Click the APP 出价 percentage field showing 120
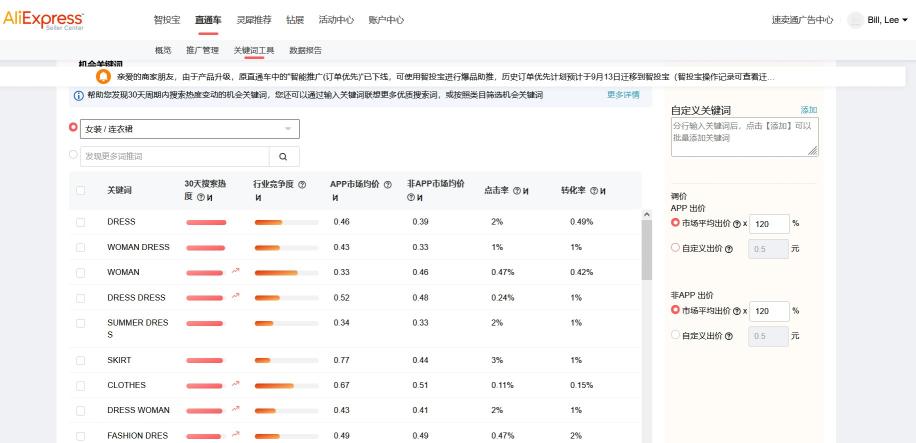The image size is (916, 443). pos(769,224)
